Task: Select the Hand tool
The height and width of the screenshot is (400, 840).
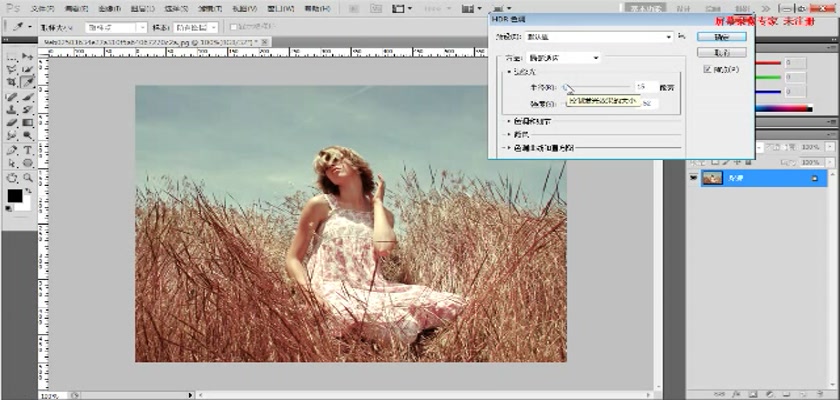Action: [x=11, y=178]
